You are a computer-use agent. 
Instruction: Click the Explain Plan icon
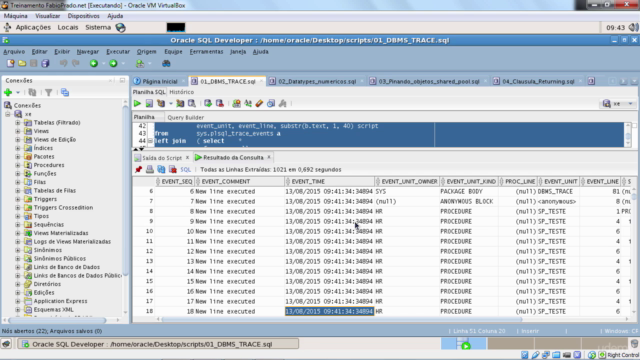tap(161, 104)
